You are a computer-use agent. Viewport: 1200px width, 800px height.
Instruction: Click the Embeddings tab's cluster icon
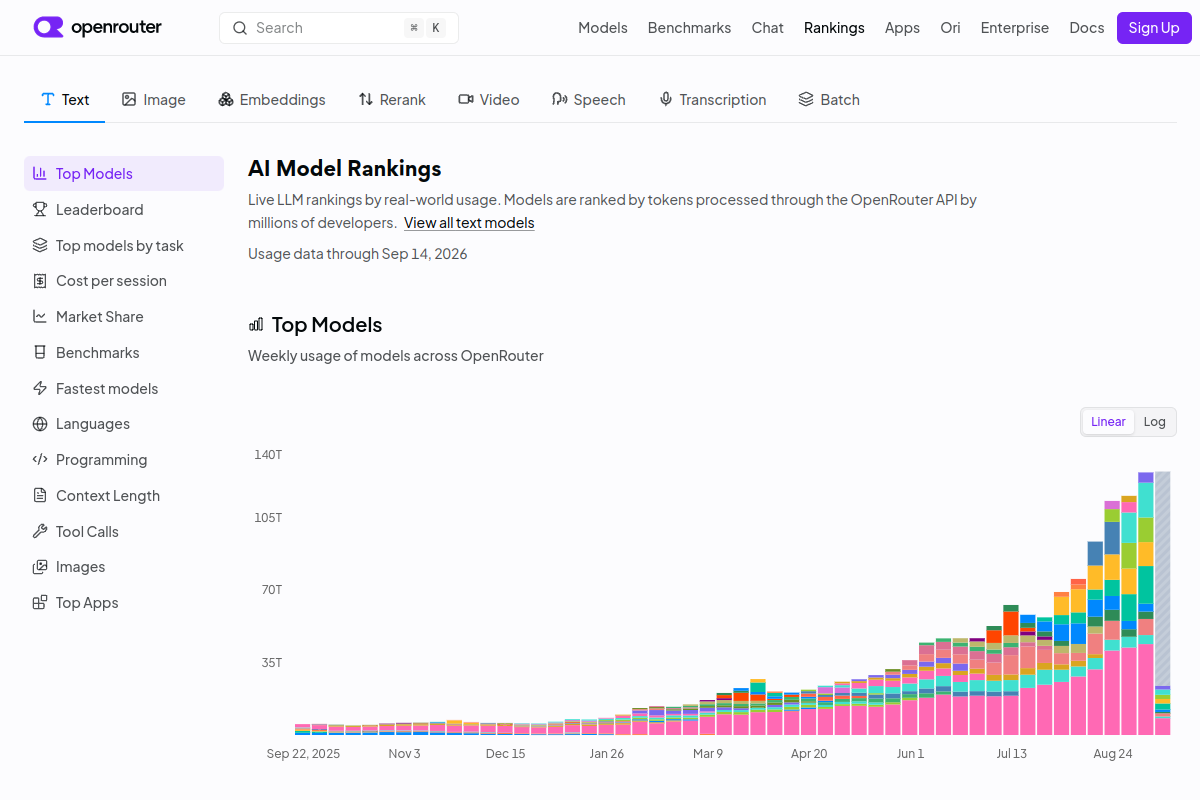pos(226,99)
